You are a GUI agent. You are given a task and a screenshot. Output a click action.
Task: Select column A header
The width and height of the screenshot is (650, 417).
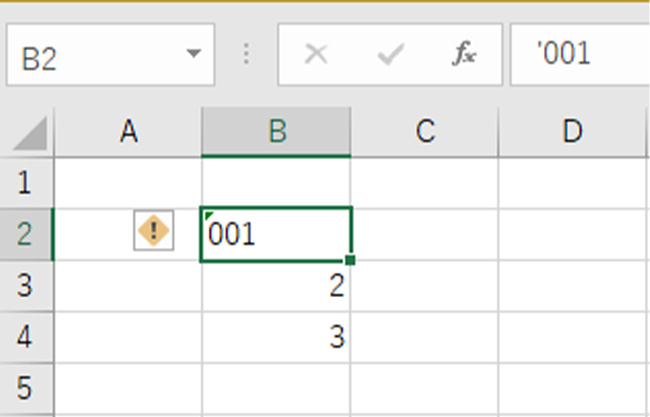[127, 132]
